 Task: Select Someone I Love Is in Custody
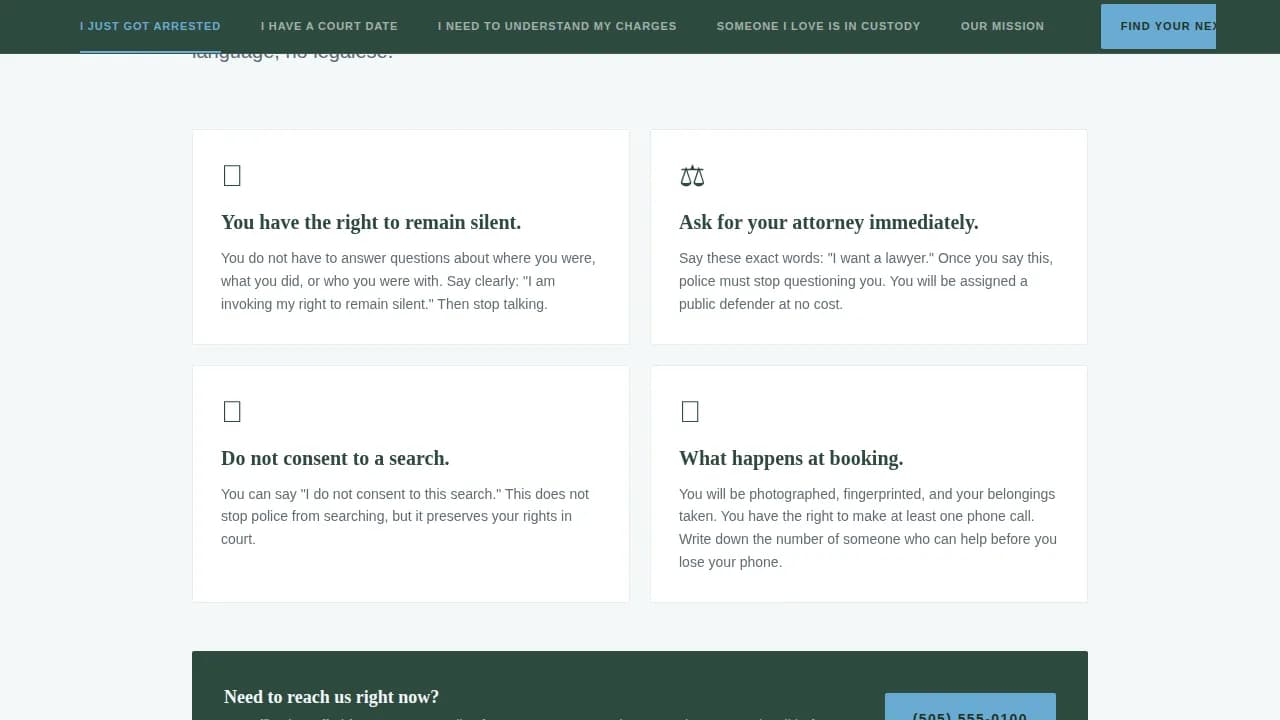click(818, 26)
